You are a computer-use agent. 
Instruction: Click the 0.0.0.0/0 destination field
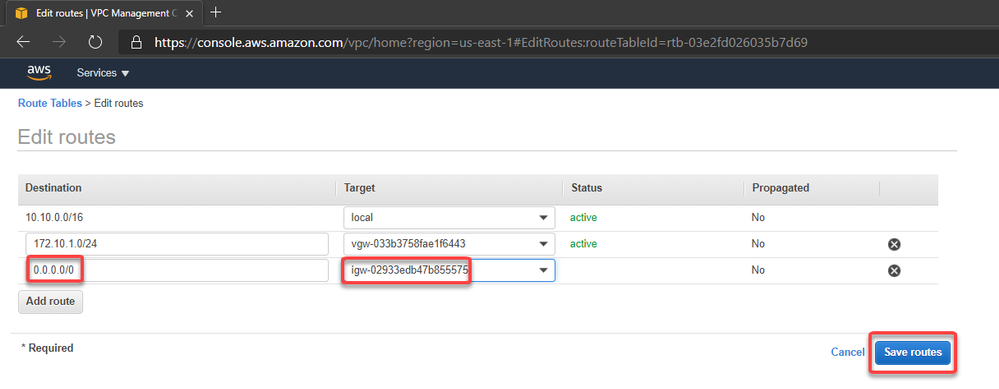coord(177,271)
